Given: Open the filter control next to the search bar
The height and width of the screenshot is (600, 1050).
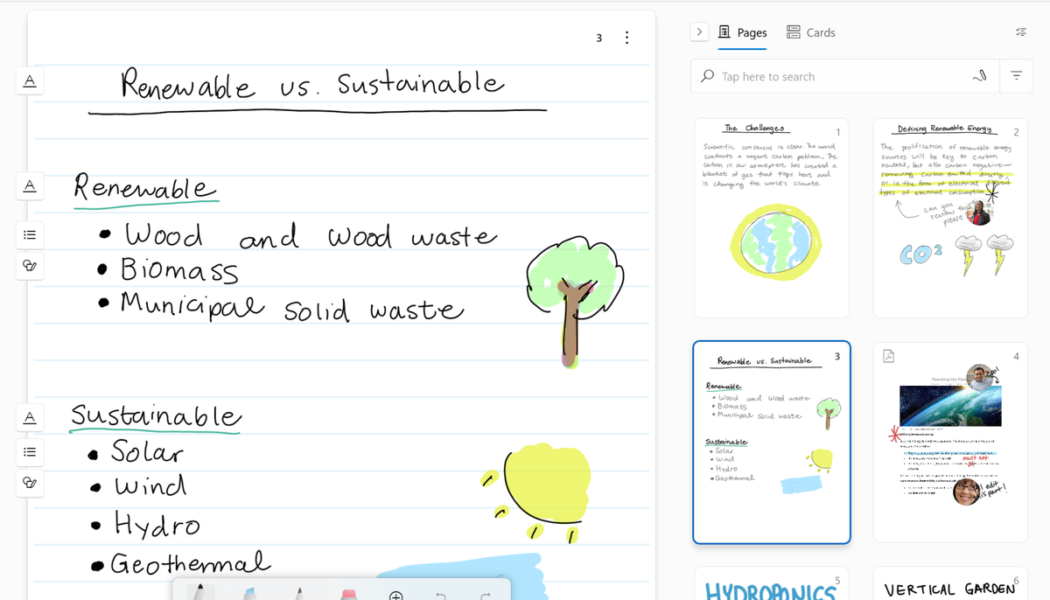Looking at the screenshot, I should click(1016, 76).
